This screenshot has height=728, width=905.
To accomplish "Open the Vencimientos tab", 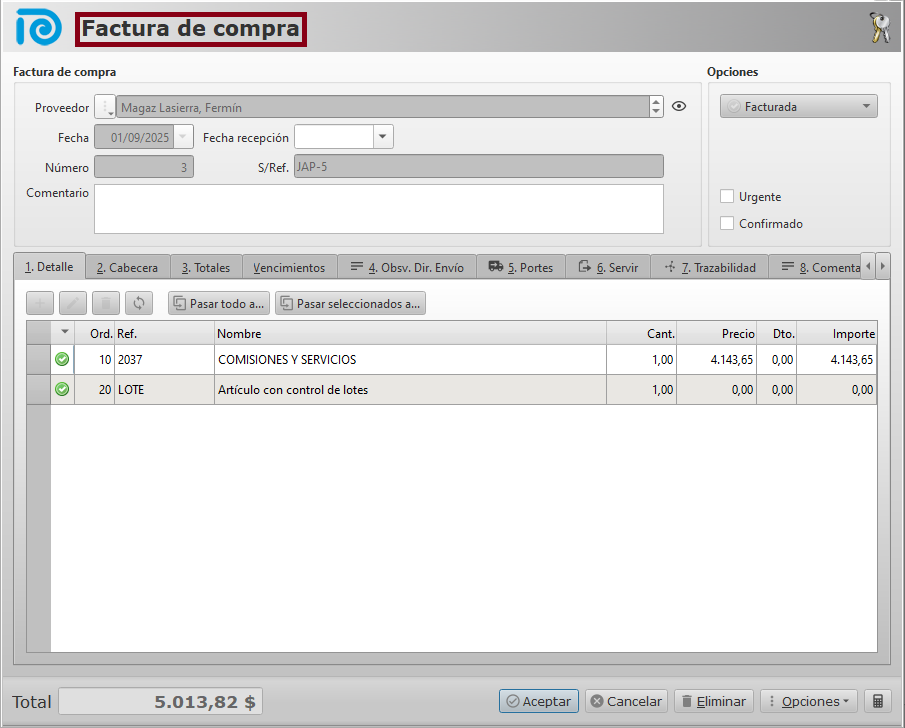I will coord(289,267).
